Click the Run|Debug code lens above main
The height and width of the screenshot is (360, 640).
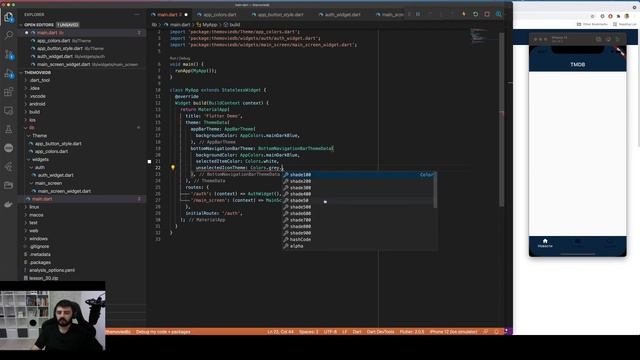[x=180, y=58]
